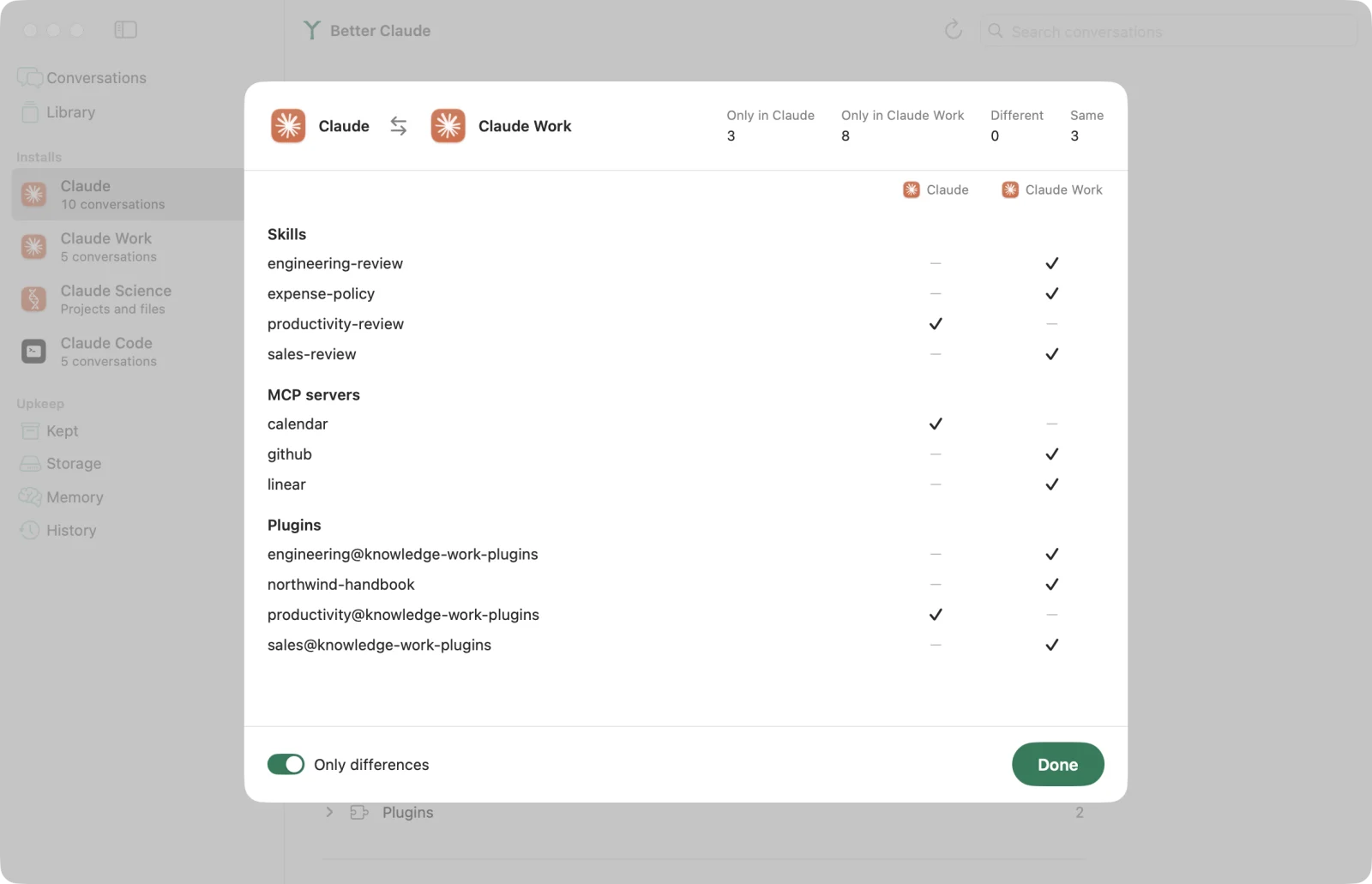Screen dimensions: 1372x884
Task: Click the Better Claude logo icon
Action: (x=311, y=31)
